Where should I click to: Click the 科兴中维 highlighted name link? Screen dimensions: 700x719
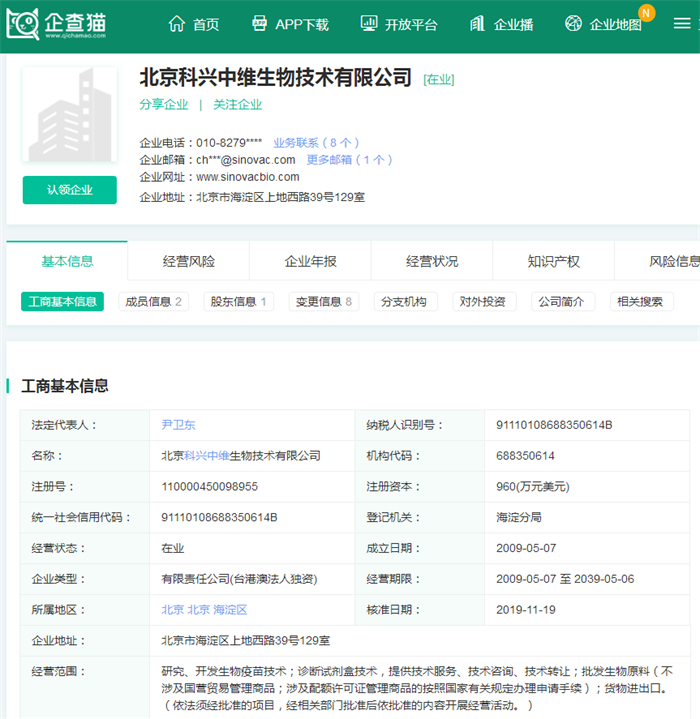(x=207, y=456)
